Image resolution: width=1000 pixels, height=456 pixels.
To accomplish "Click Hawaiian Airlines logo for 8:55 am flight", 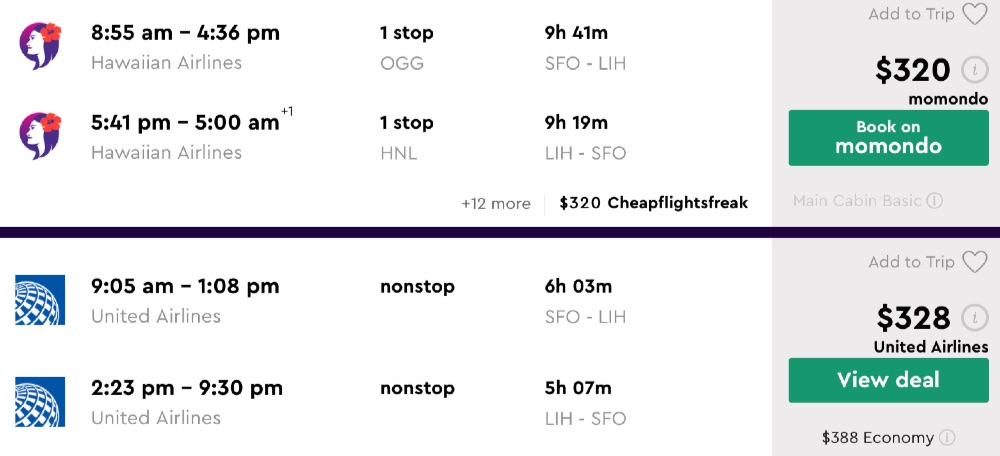I will click(40, 46).
